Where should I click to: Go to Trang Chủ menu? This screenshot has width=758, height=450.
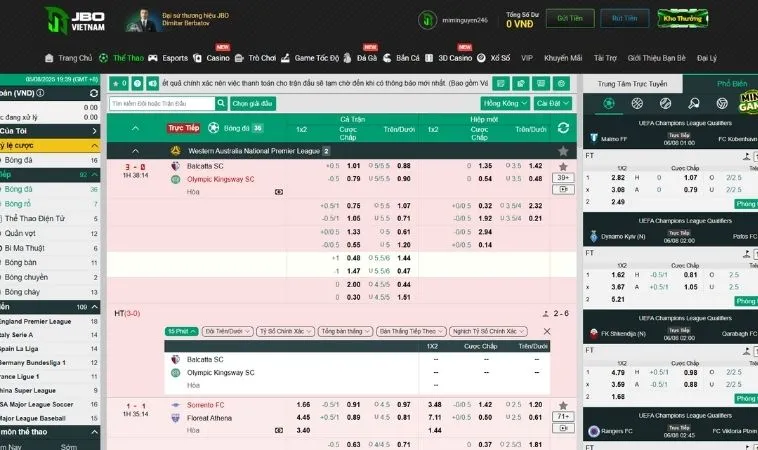pyautogui.click(x=68, y=58)
